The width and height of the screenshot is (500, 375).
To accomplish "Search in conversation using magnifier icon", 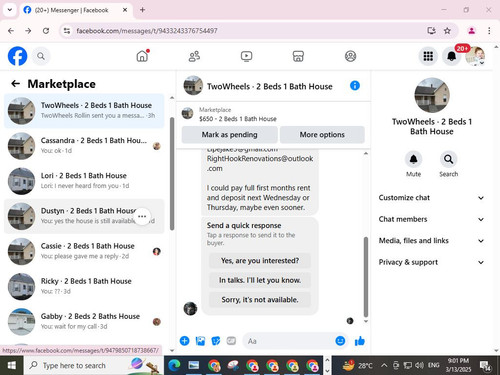I will [449, 159].
